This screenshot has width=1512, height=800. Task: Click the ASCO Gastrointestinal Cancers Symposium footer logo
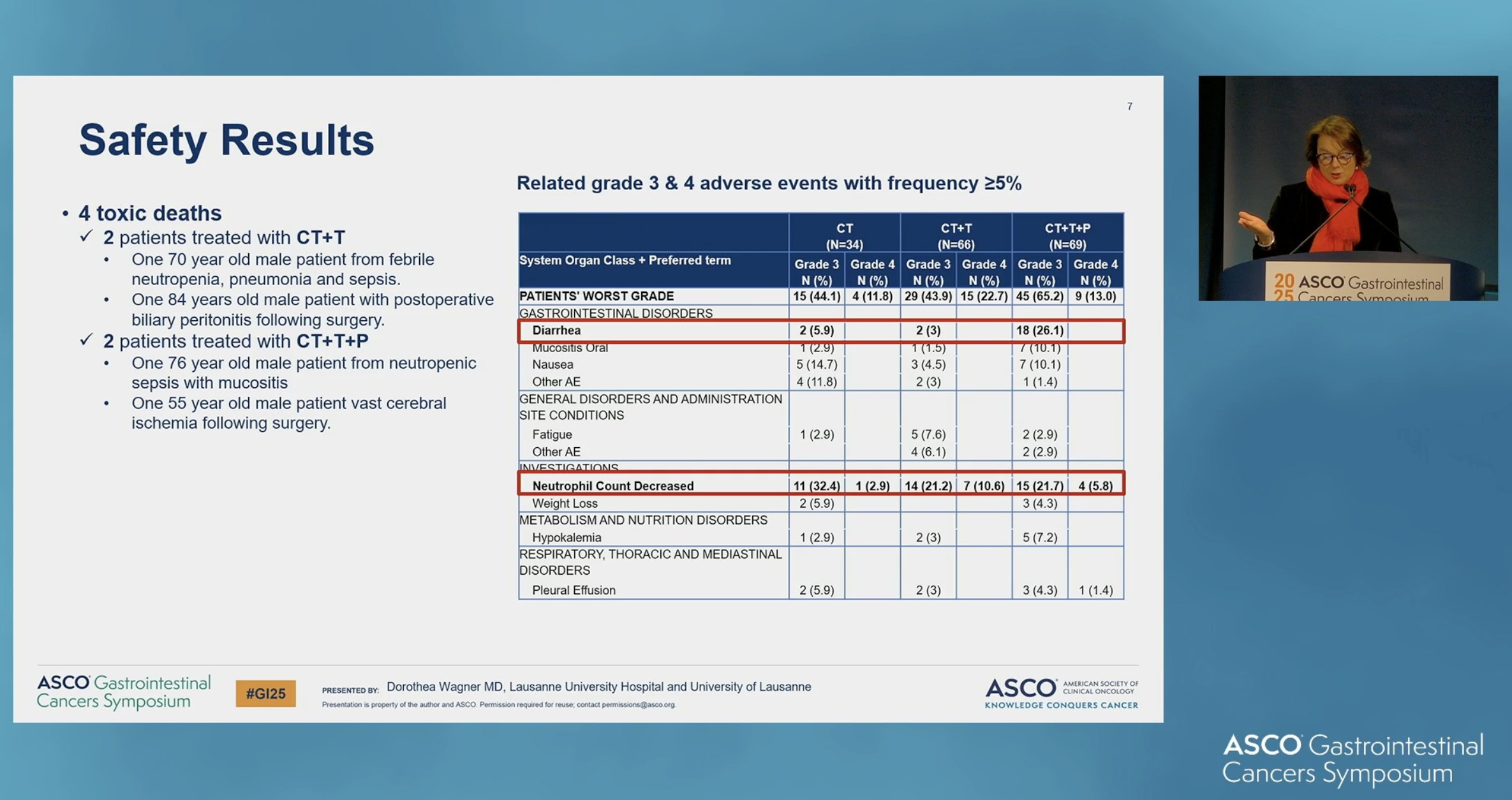click(124, 692)
